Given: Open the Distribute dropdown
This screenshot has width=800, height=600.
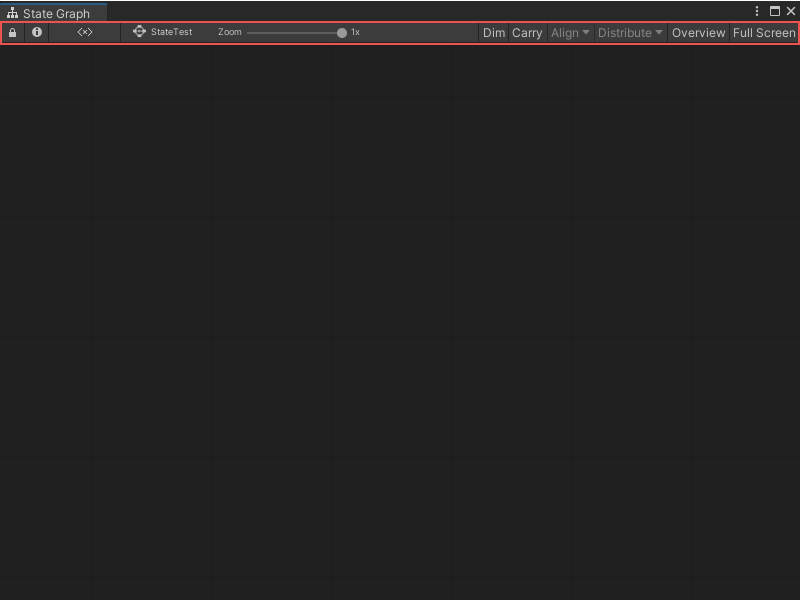Looking at the screenshot, I should [630, 33].
